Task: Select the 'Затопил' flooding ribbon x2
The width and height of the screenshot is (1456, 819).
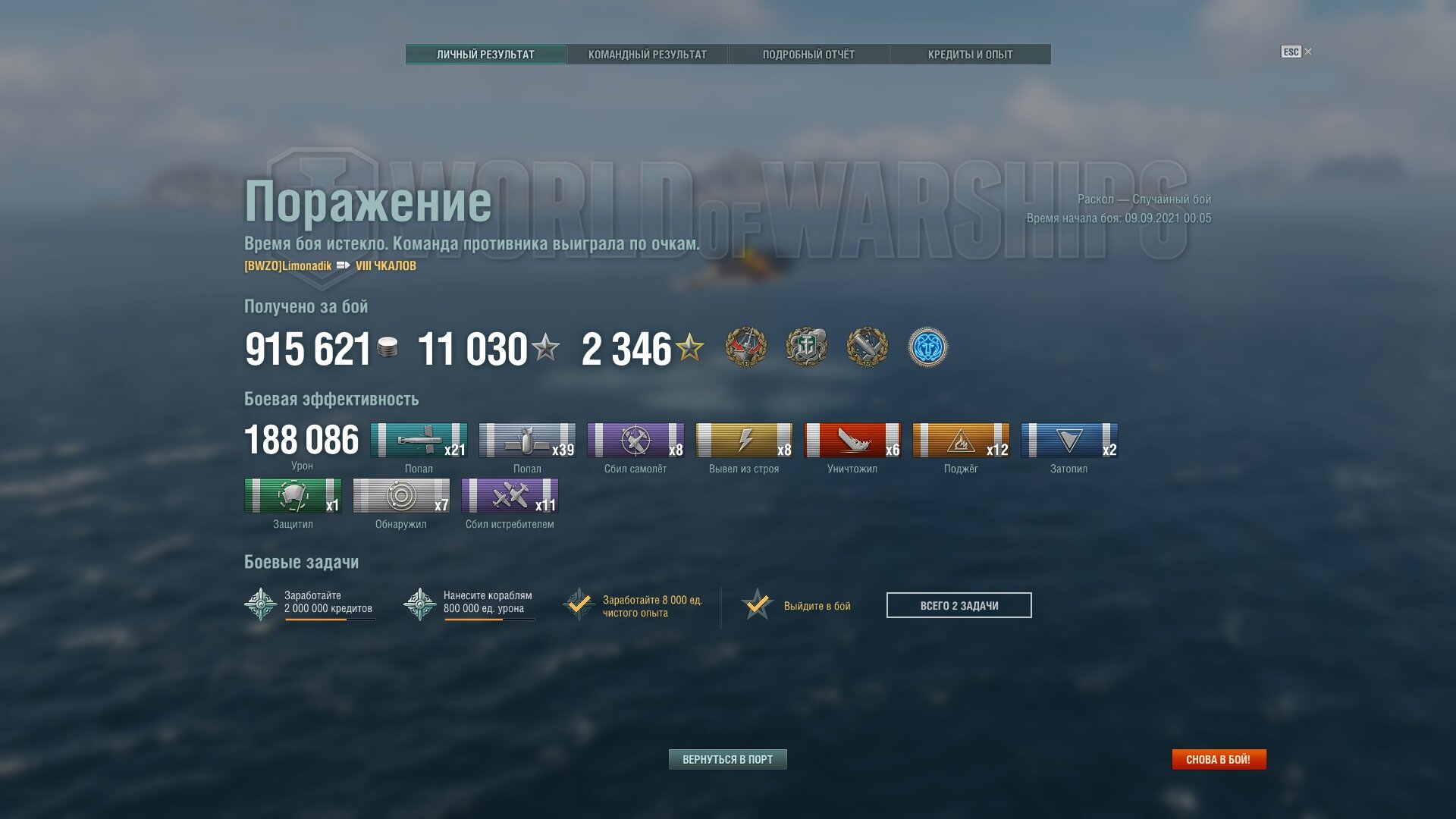Action: click(x=1069, y=441)
